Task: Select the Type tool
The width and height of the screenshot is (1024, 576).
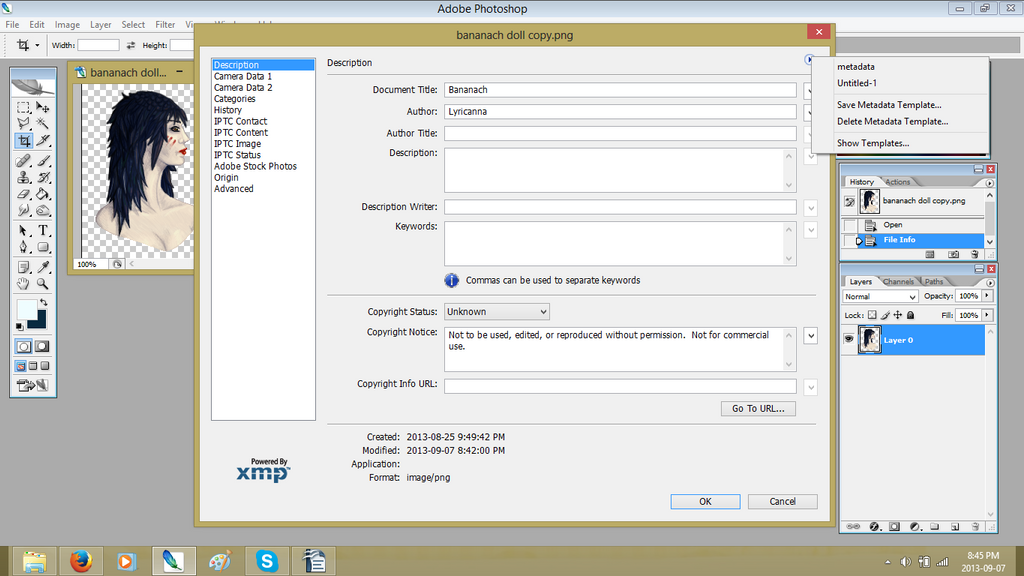Action: tap(42, 231)
